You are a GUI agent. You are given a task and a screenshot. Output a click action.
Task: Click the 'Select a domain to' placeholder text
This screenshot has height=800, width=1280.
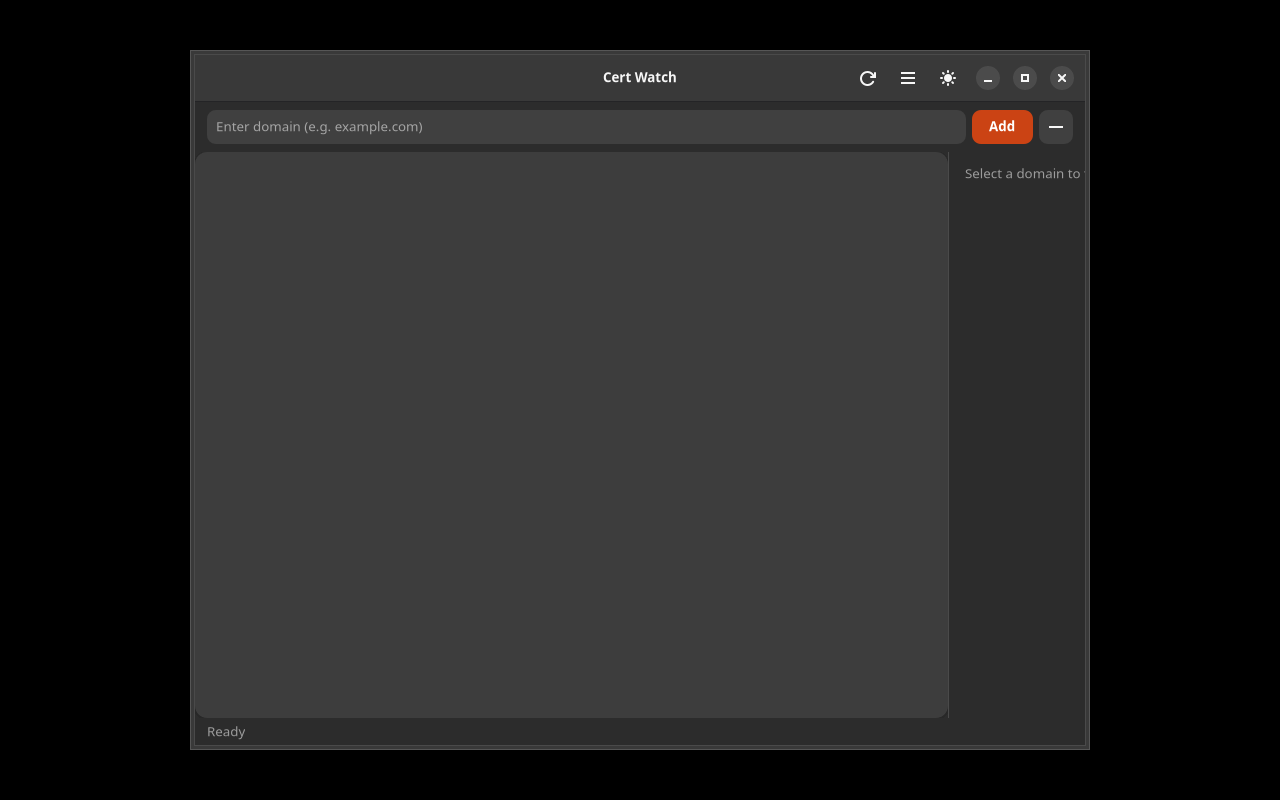(1024, 174)
